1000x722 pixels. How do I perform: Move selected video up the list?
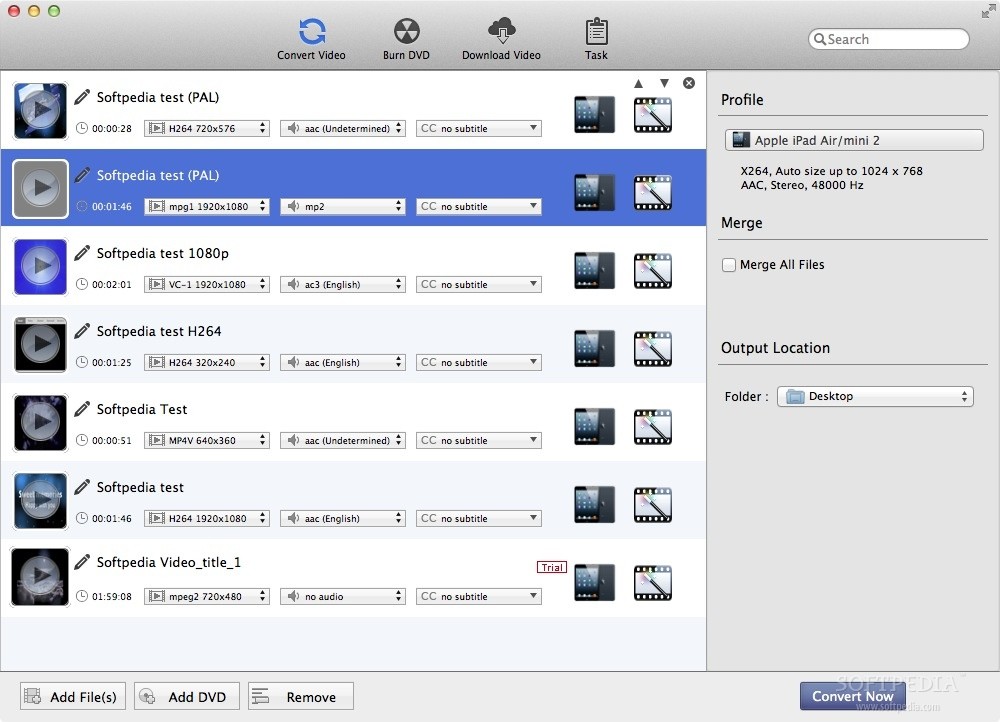coord(638,84)
